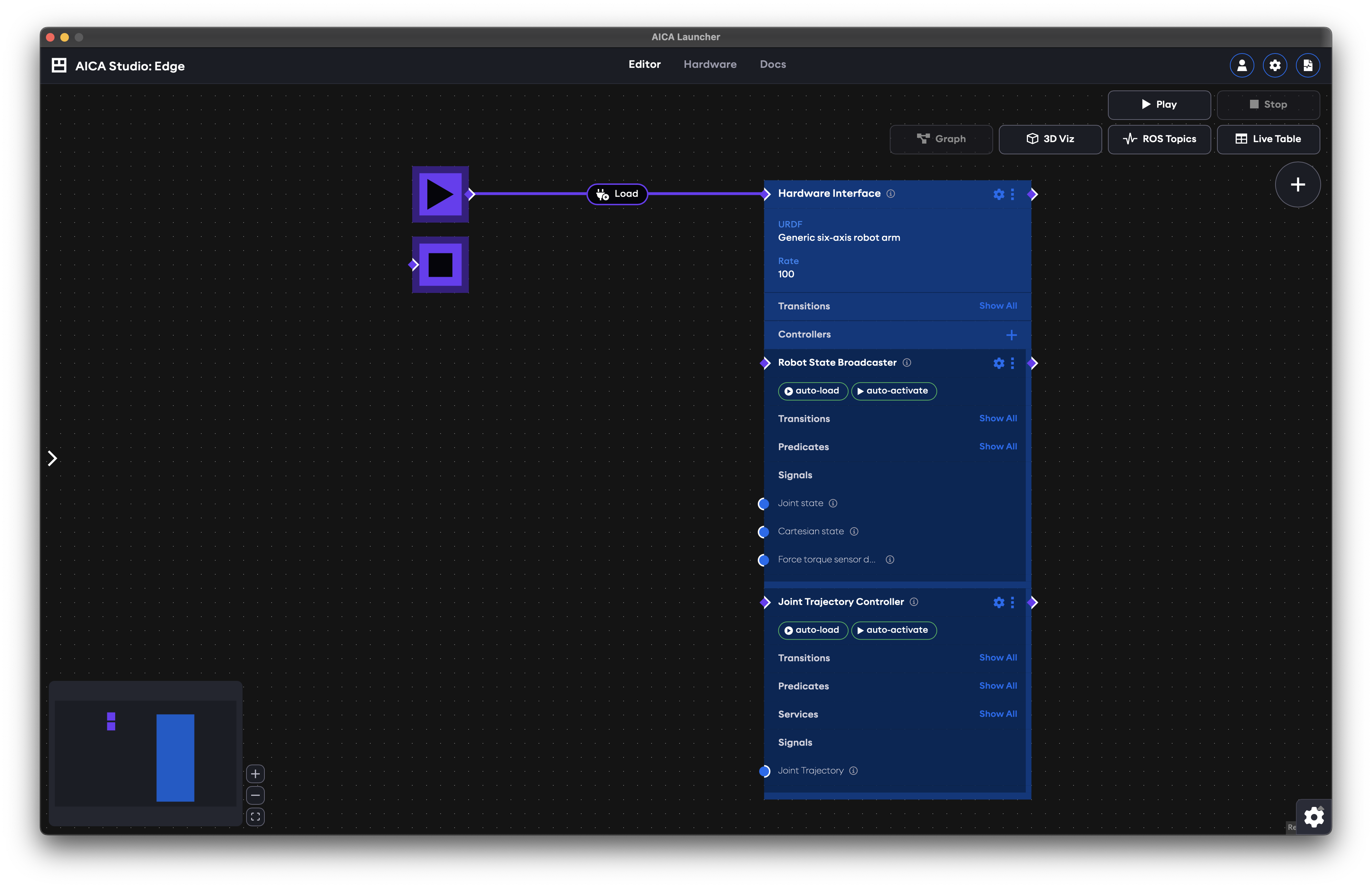Click the start play node block
The image size is (1372, 888).
(x=440, y=194)
